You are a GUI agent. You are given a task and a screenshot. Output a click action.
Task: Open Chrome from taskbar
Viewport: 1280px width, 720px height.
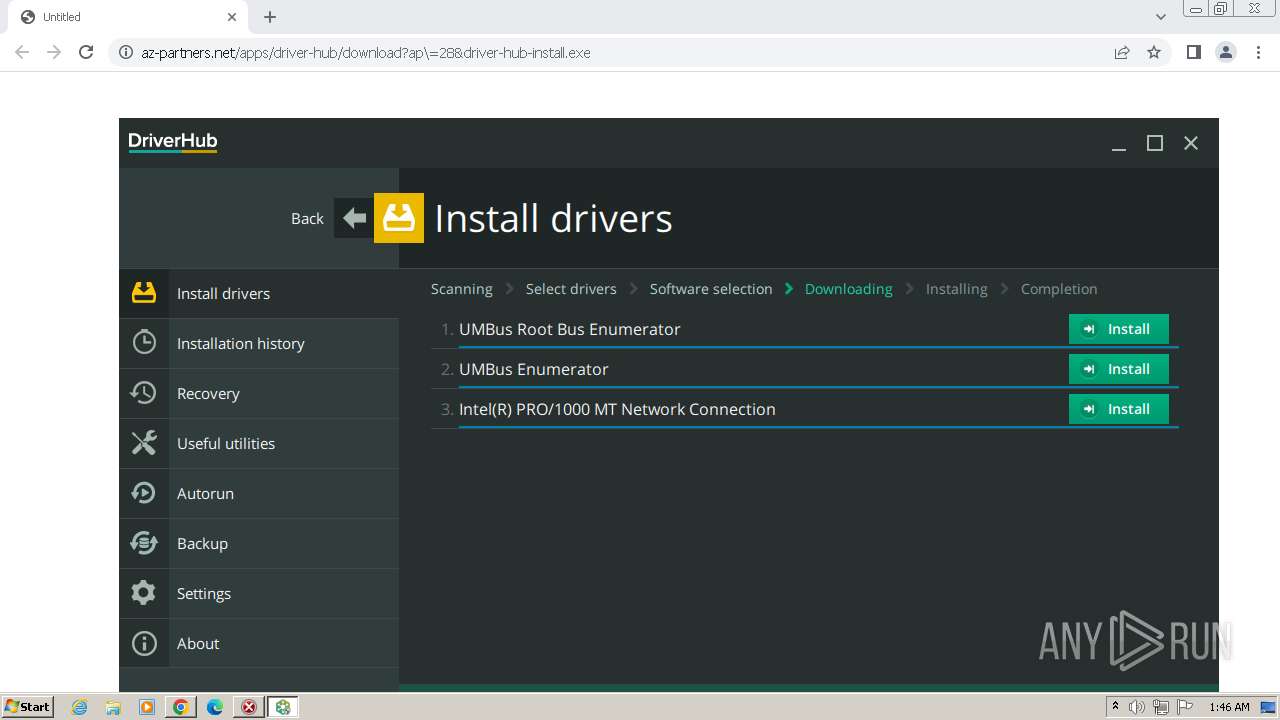tap(181, 707)
